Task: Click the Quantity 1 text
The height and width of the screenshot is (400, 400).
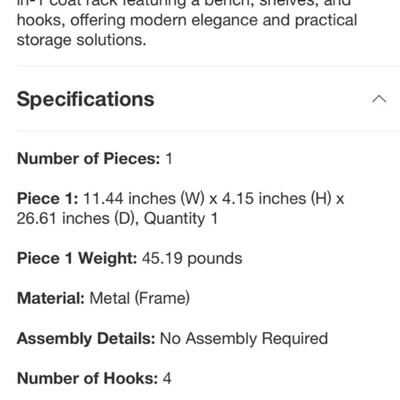Action: point(181,219)
